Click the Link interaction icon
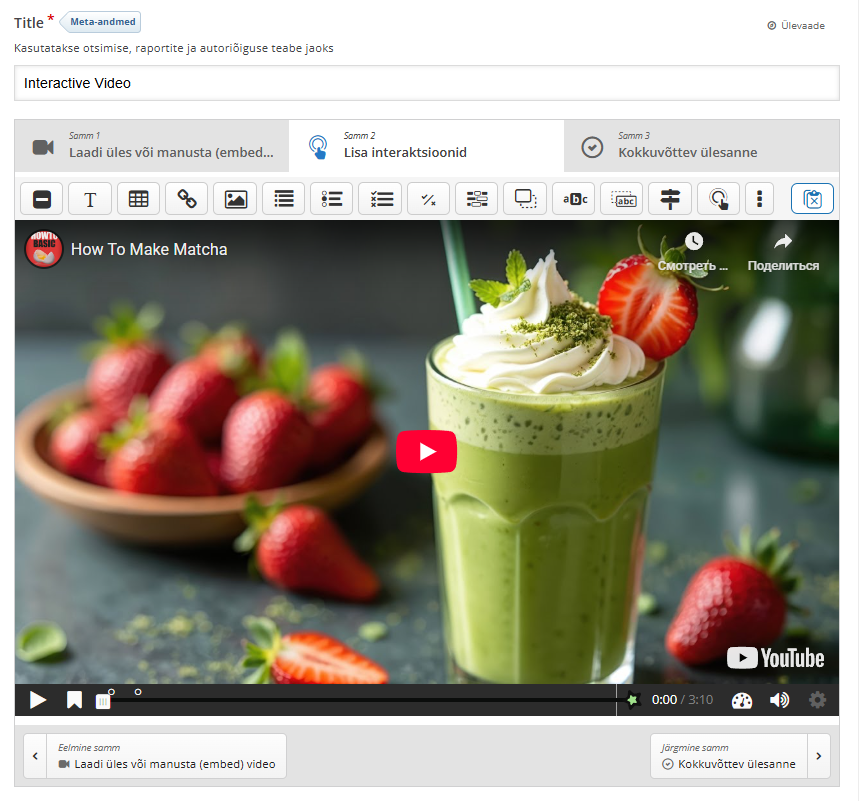 coord(187,199)
